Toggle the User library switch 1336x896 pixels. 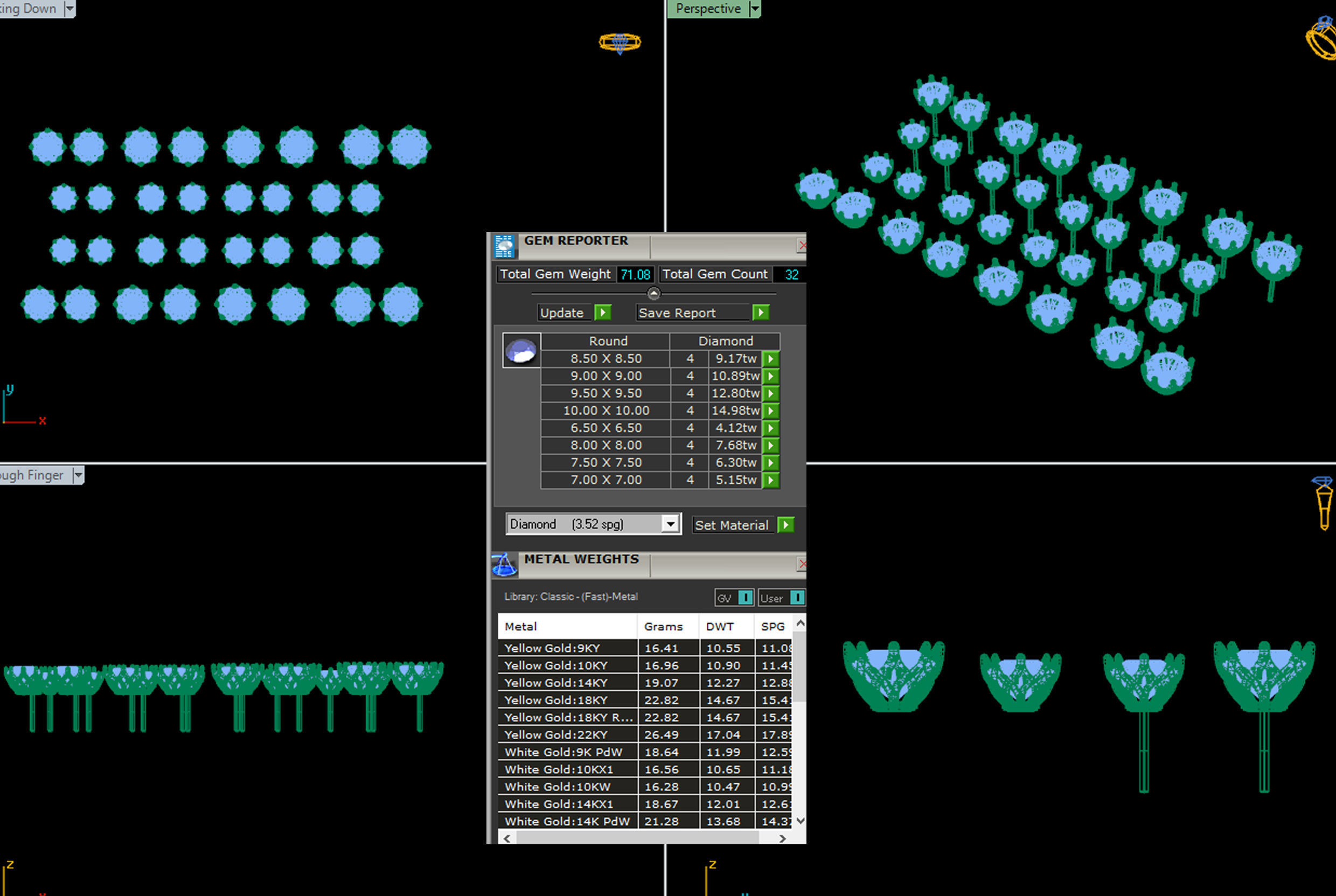(x=797, y=598)
